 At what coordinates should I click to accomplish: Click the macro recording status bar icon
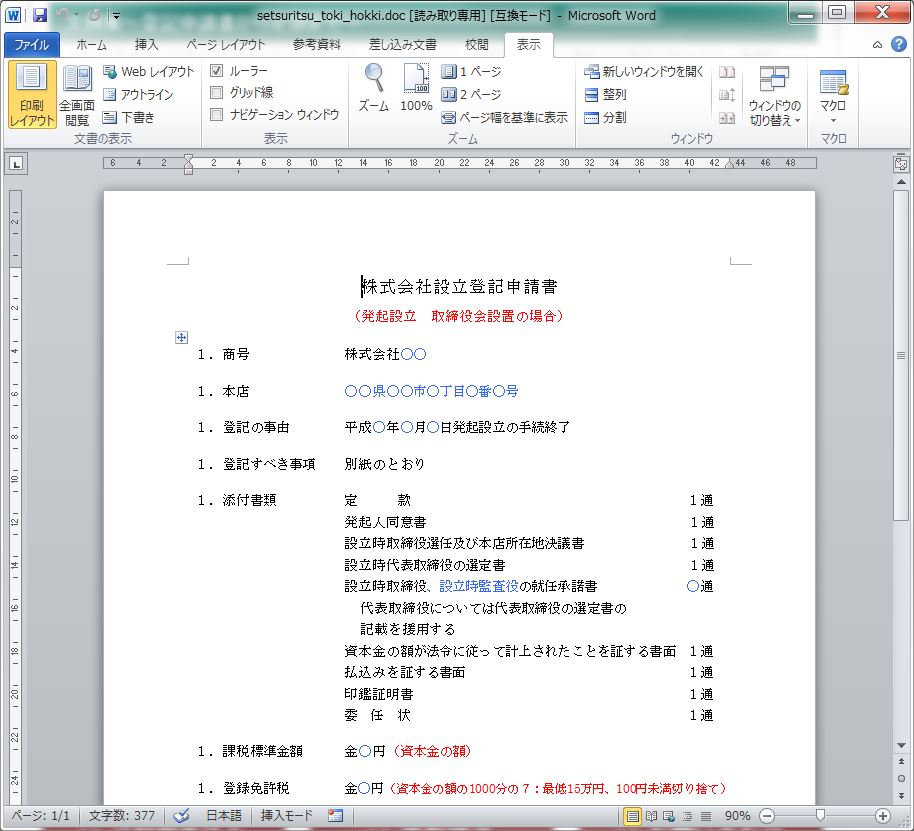[x=335, y=816]
